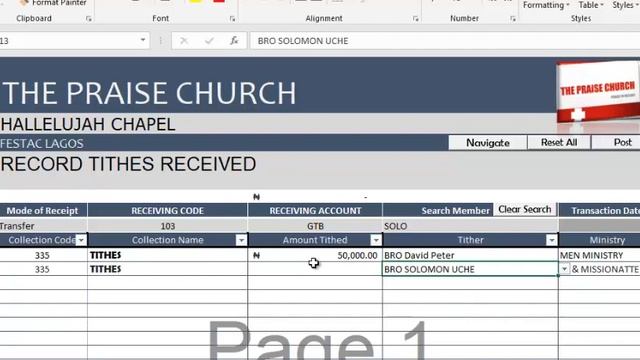
Task: Click the red font color swatch
Action: tap(219, 2)
